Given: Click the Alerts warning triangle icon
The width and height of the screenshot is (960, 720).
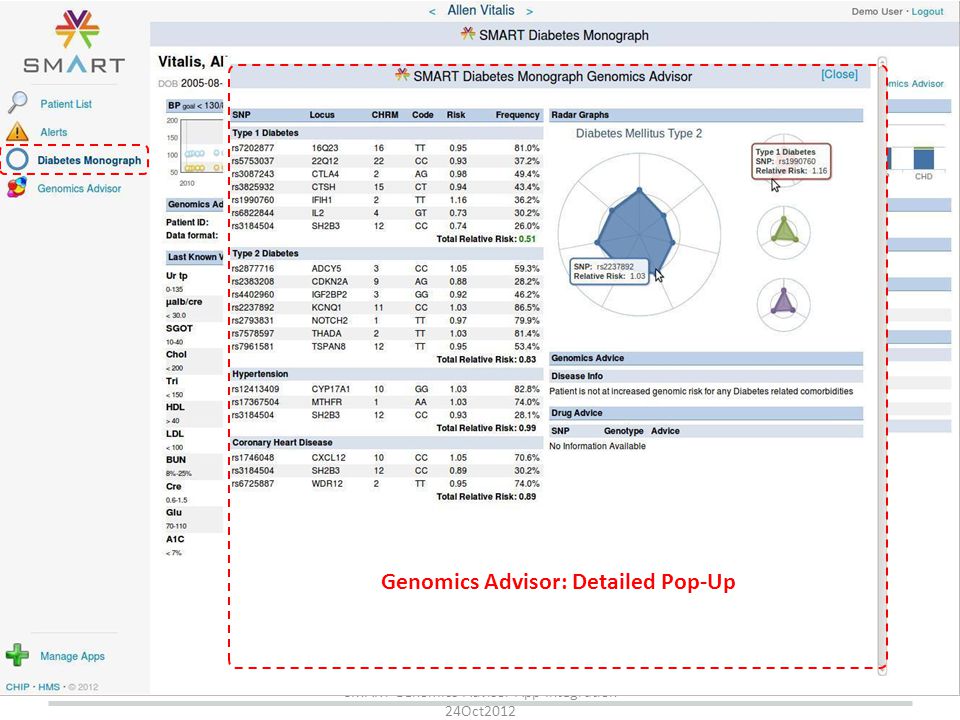Looking at the screenshot, I should 17,131.
